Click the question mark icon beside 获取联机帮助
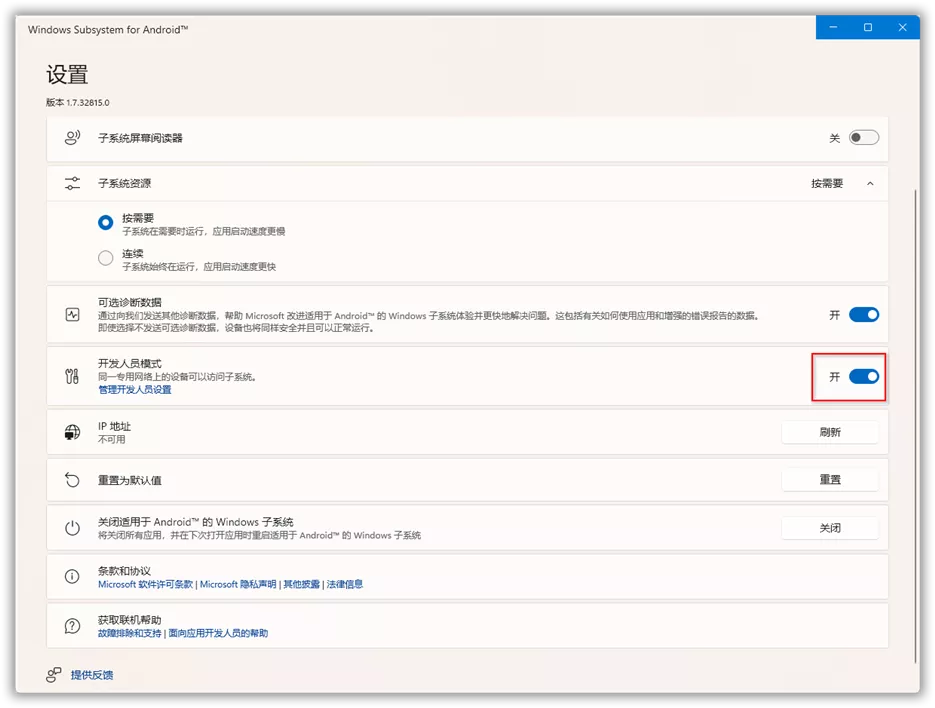 coord(72,626)
